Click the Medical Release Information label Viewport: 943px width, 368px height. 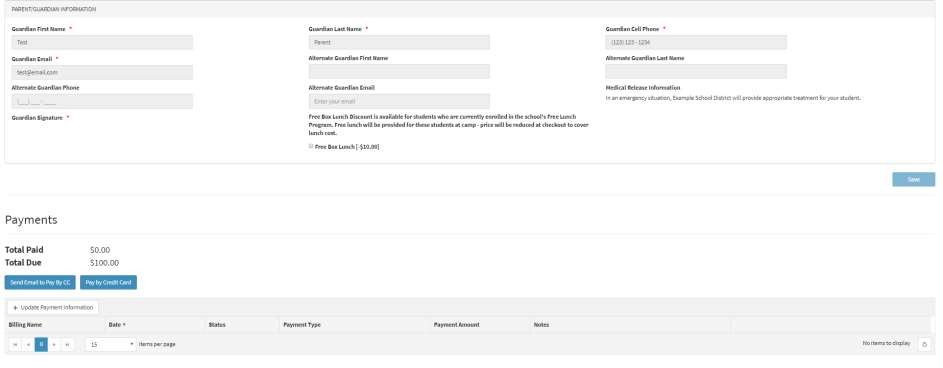[x=643, y=88]
